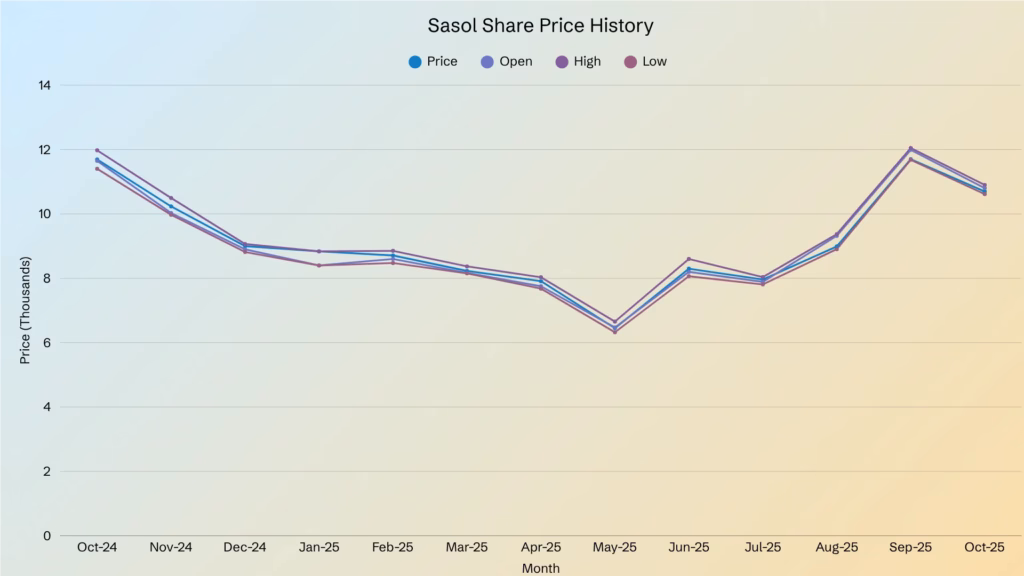Click the lowest data point at May-25
Viewport: 1024px width, 576px height.
pos(615,332)
